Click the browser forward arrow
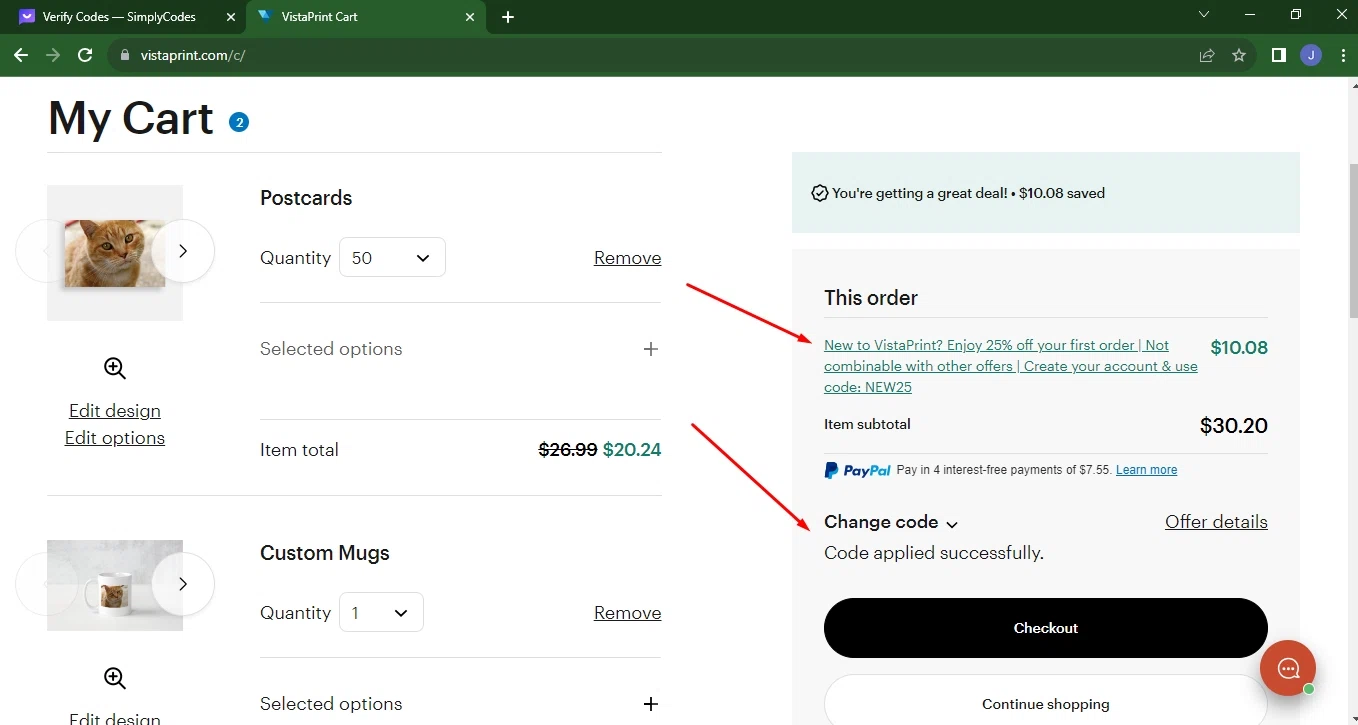Screen dimensions: 1358x725 point(53,55)
